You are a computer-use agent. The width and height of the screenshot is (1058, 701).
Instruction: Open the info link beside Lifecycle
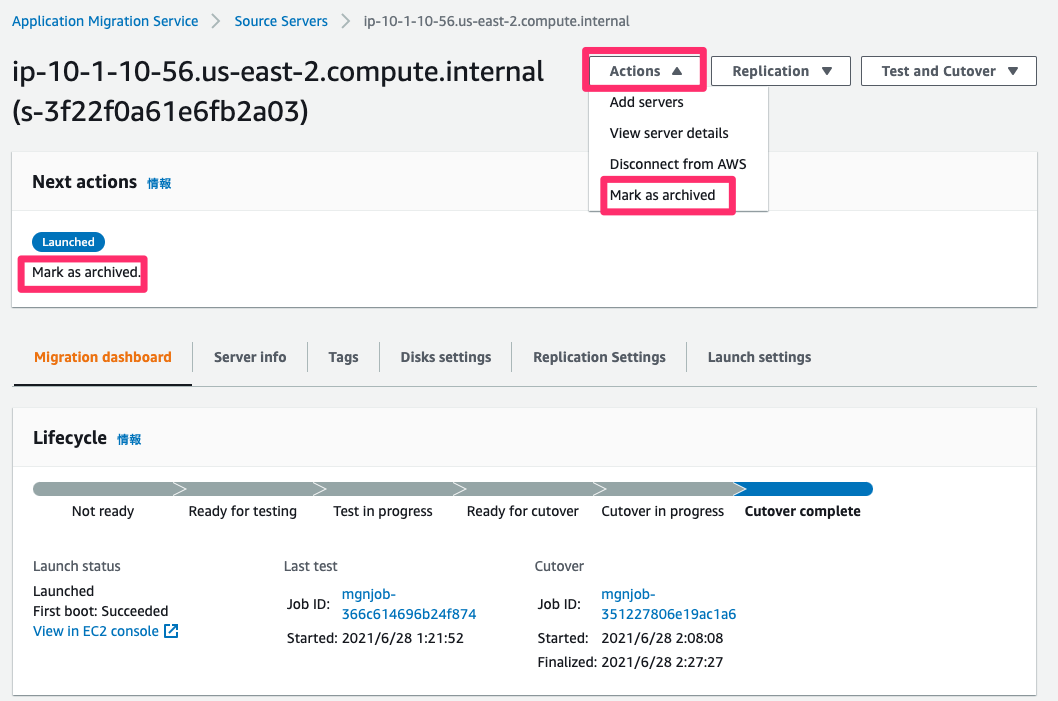point(129,439)
